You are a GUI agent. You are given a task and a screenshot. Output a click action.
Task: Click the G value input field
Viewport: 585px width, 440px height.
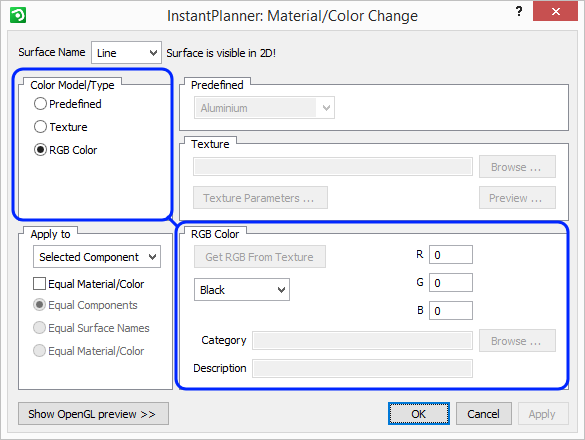click(451, 283)
